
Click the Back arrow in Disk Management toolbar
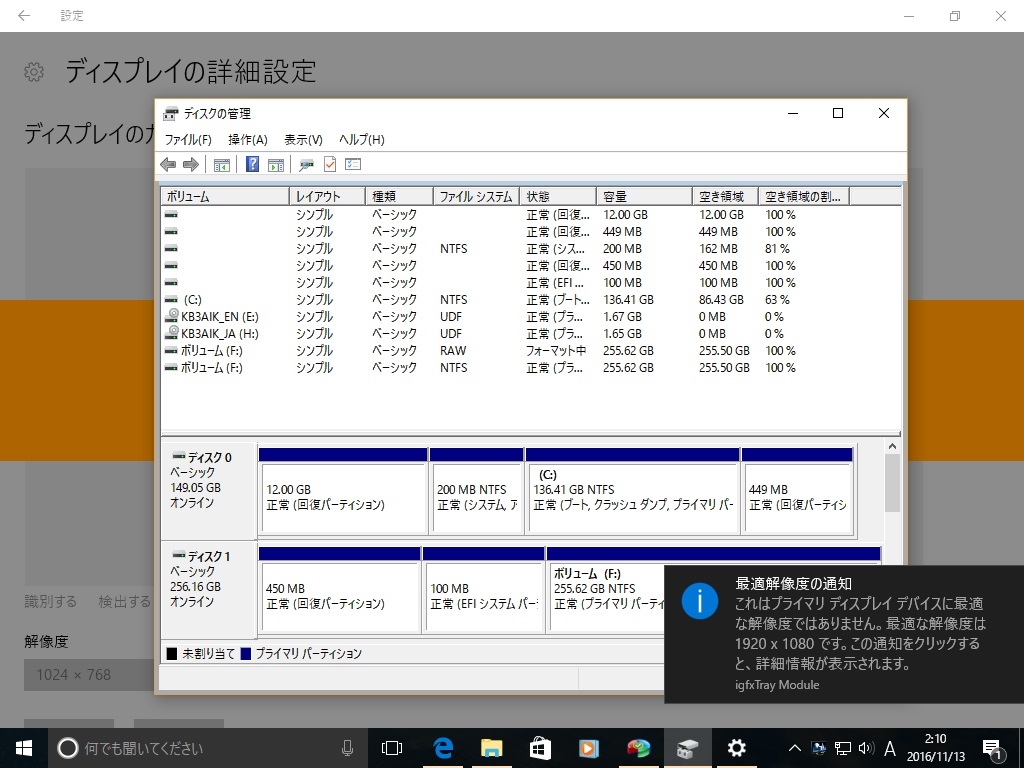pos(168,165)
